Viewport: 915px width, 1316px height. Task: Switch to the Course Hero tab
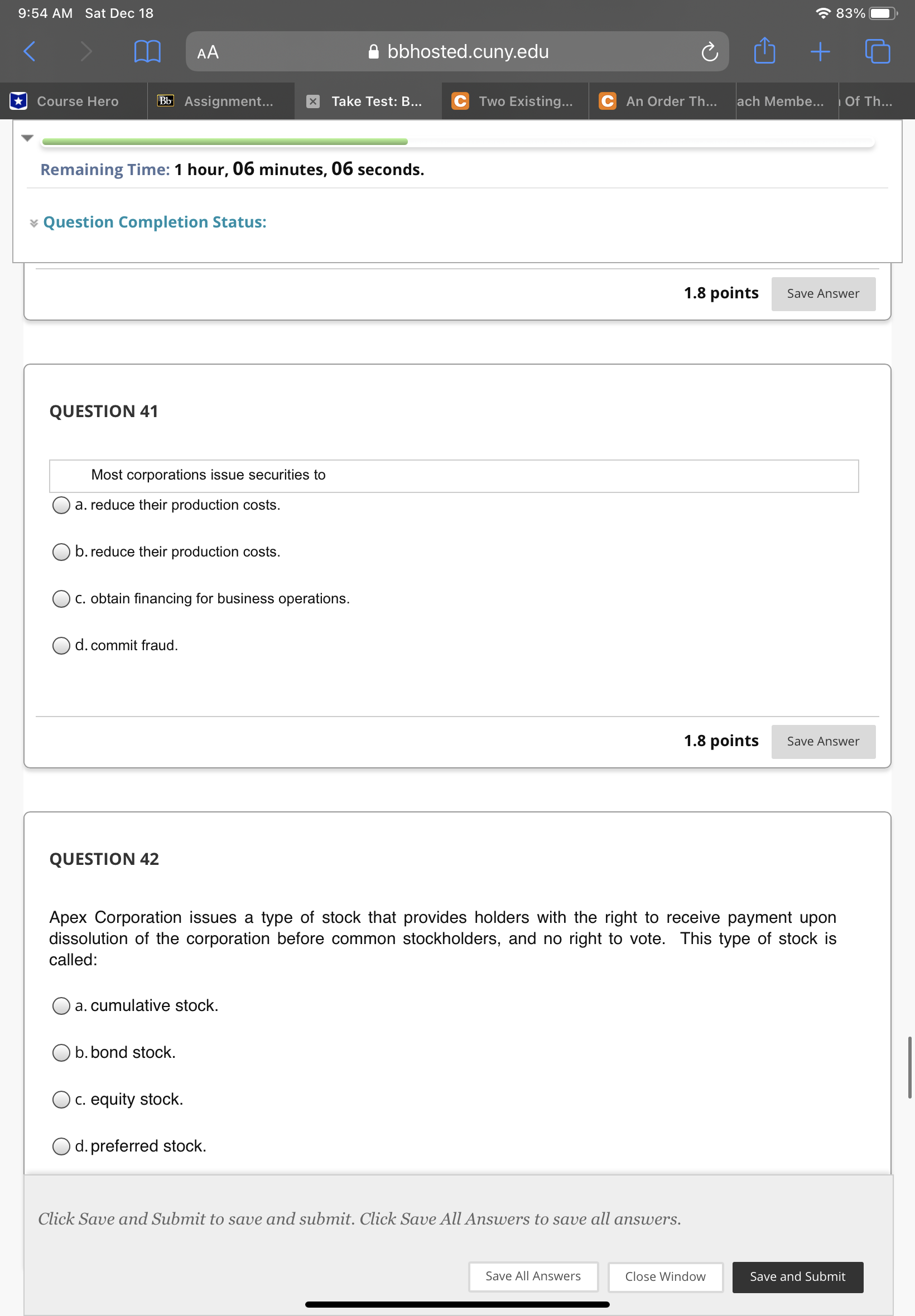click(x=78, y=101)
